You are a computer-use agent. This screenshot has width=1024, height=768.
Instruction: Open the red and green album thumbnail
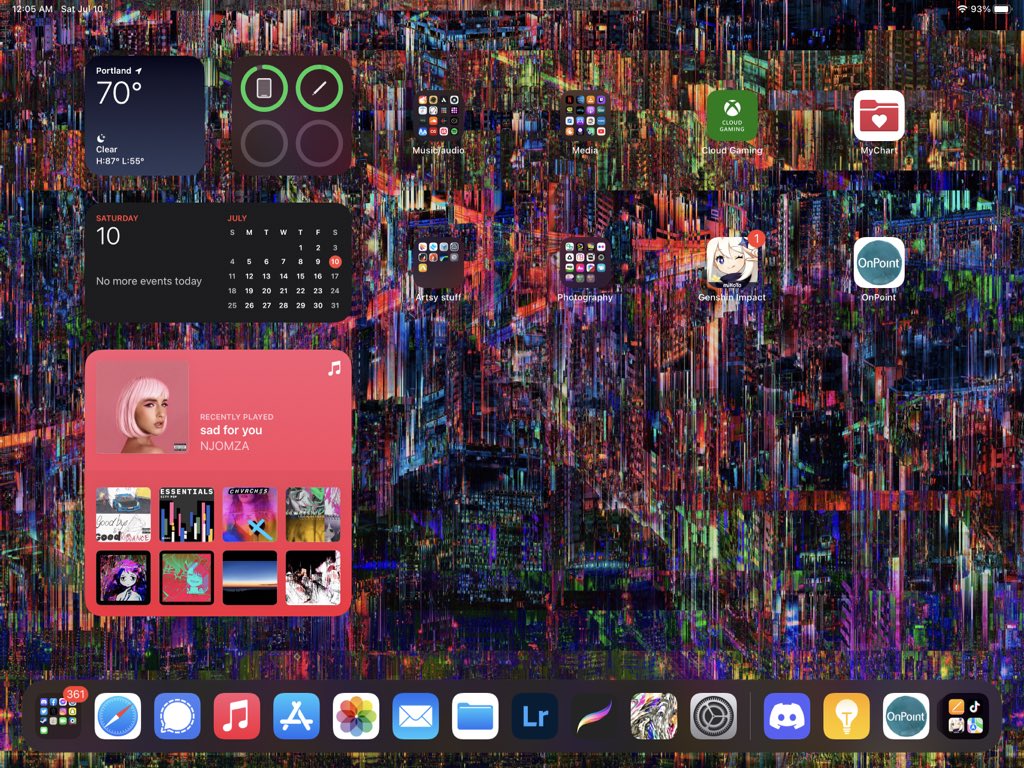187,578
